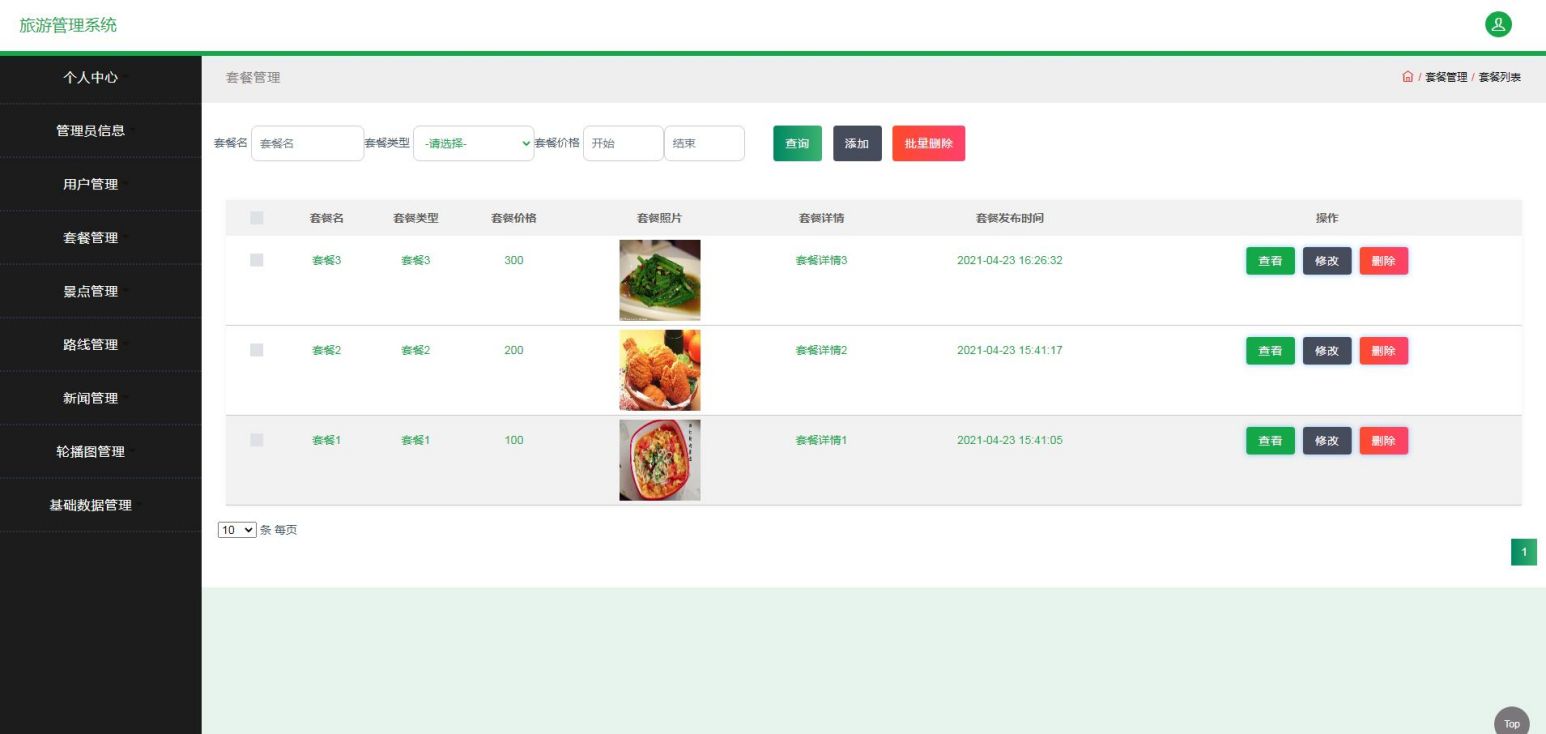Click the price value 100

tap(514, 440)
